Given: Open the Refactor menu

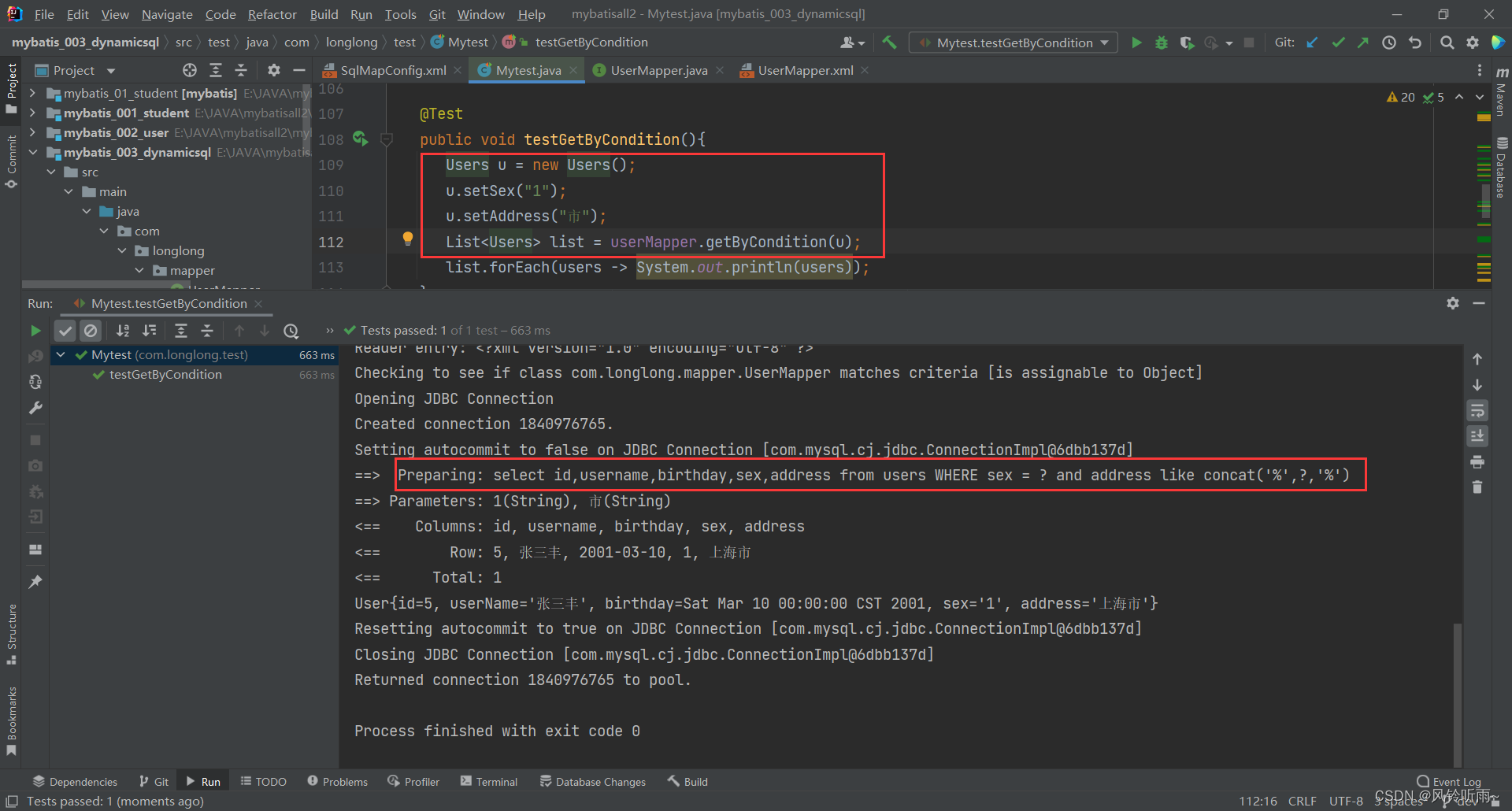Looking at the screenshot, I should [x=272, y=14].
